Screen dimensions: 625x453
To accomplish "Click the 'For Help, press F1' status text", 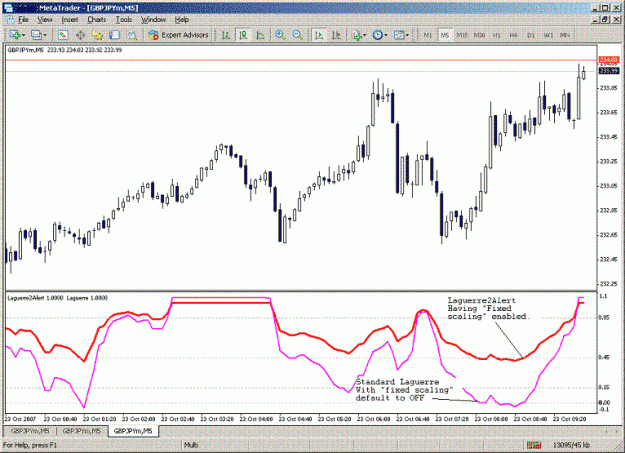I will pyautogui.click(x=30, y=445).
